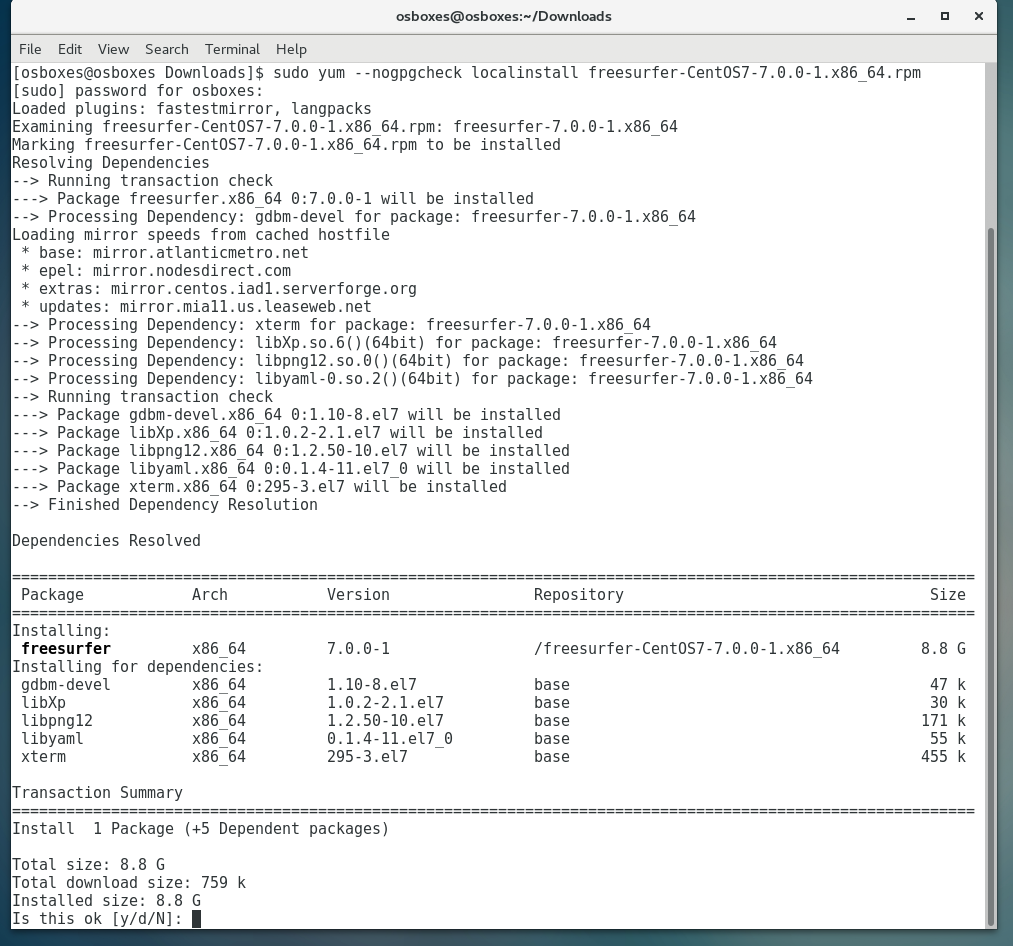Open the Search menu
The height and width of the screenshot is (946, 1013).
(x=166, y=49)
